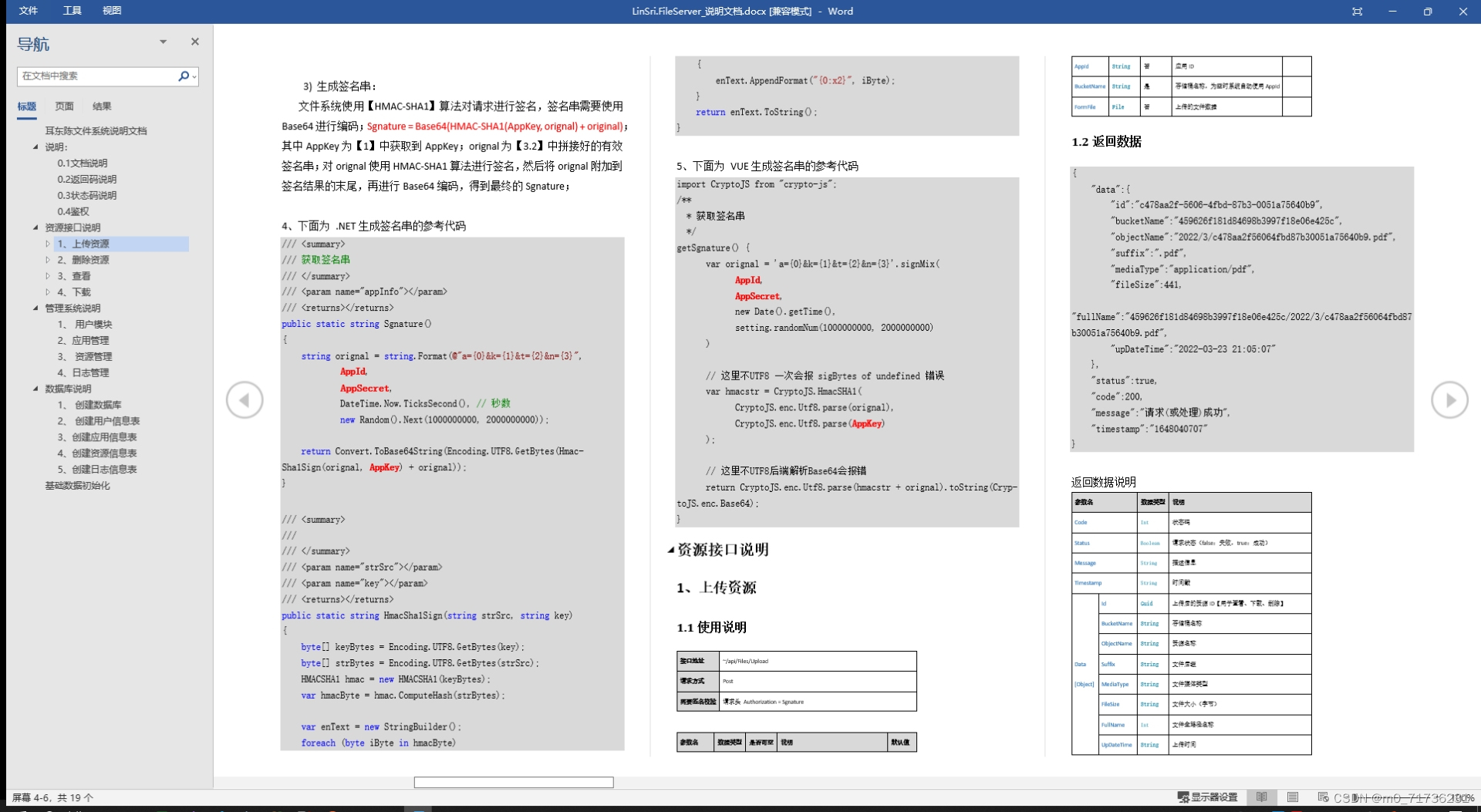
Task: Click the 返回数据说明 text
Action: point(1104,482)
